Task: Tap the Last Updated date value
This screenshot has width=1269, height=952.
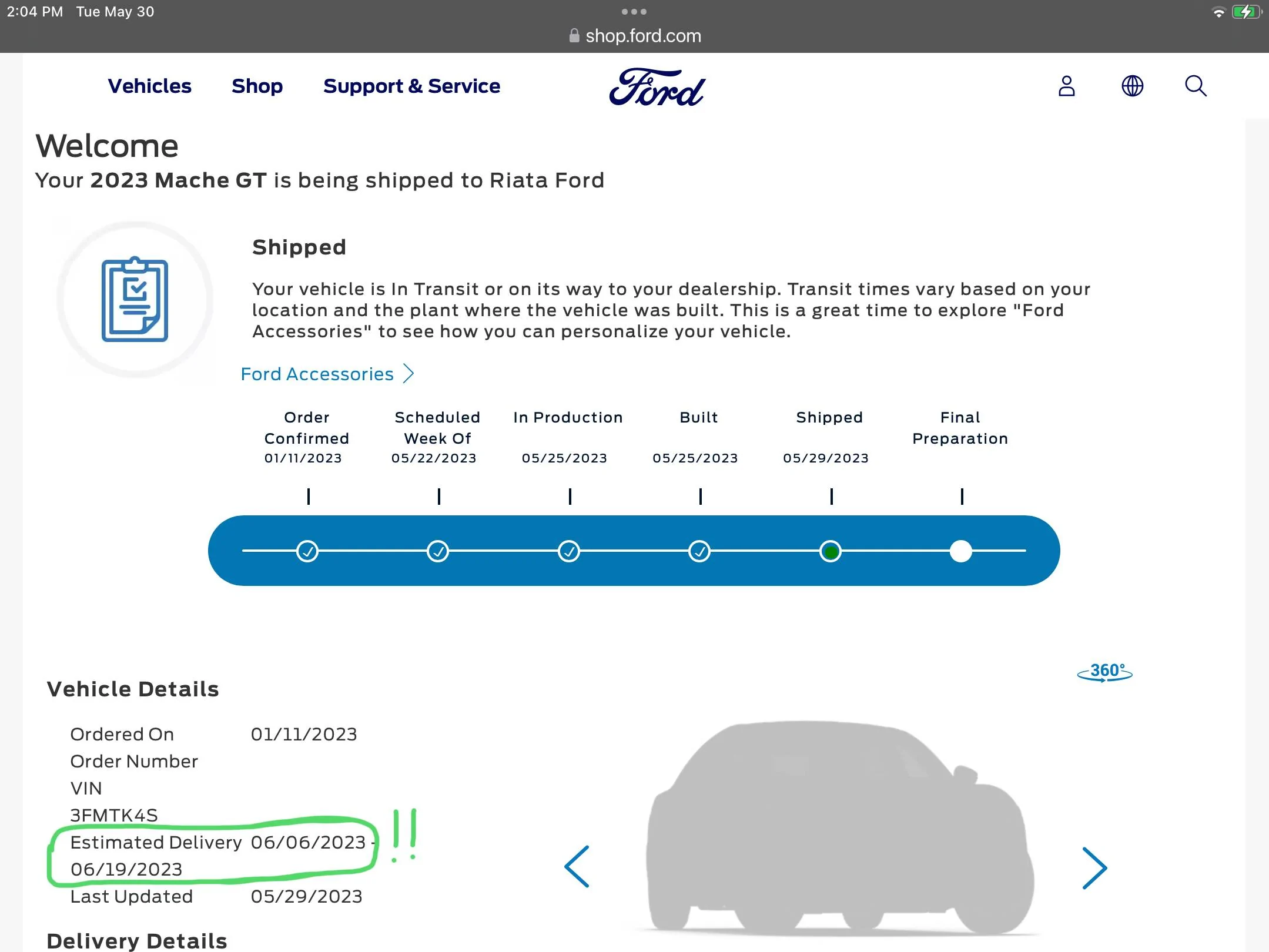Action: (306, 896)
